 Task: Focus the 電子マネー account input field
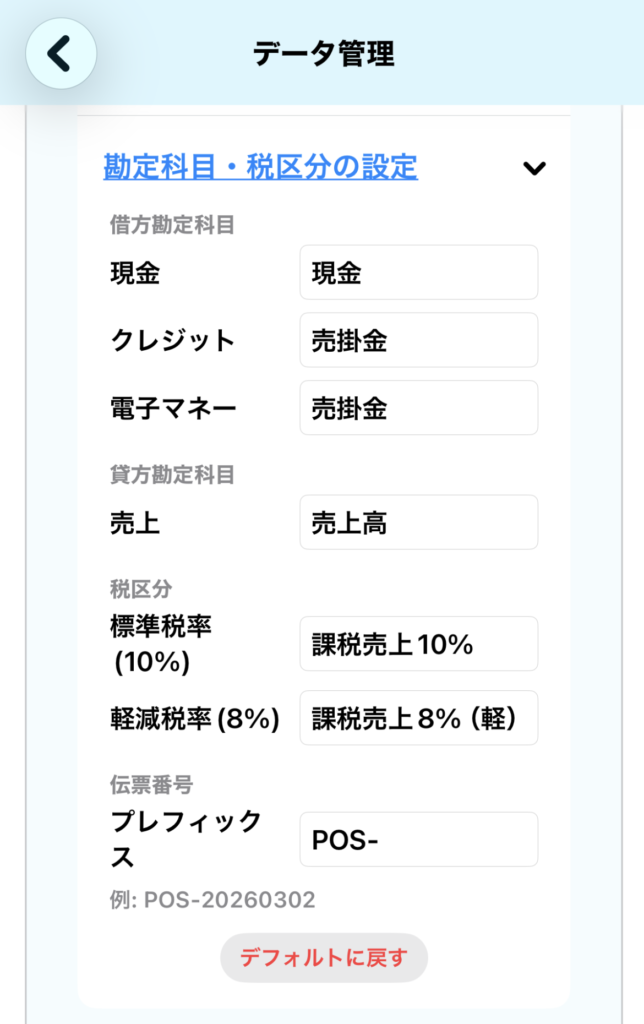tap(418, 408)
